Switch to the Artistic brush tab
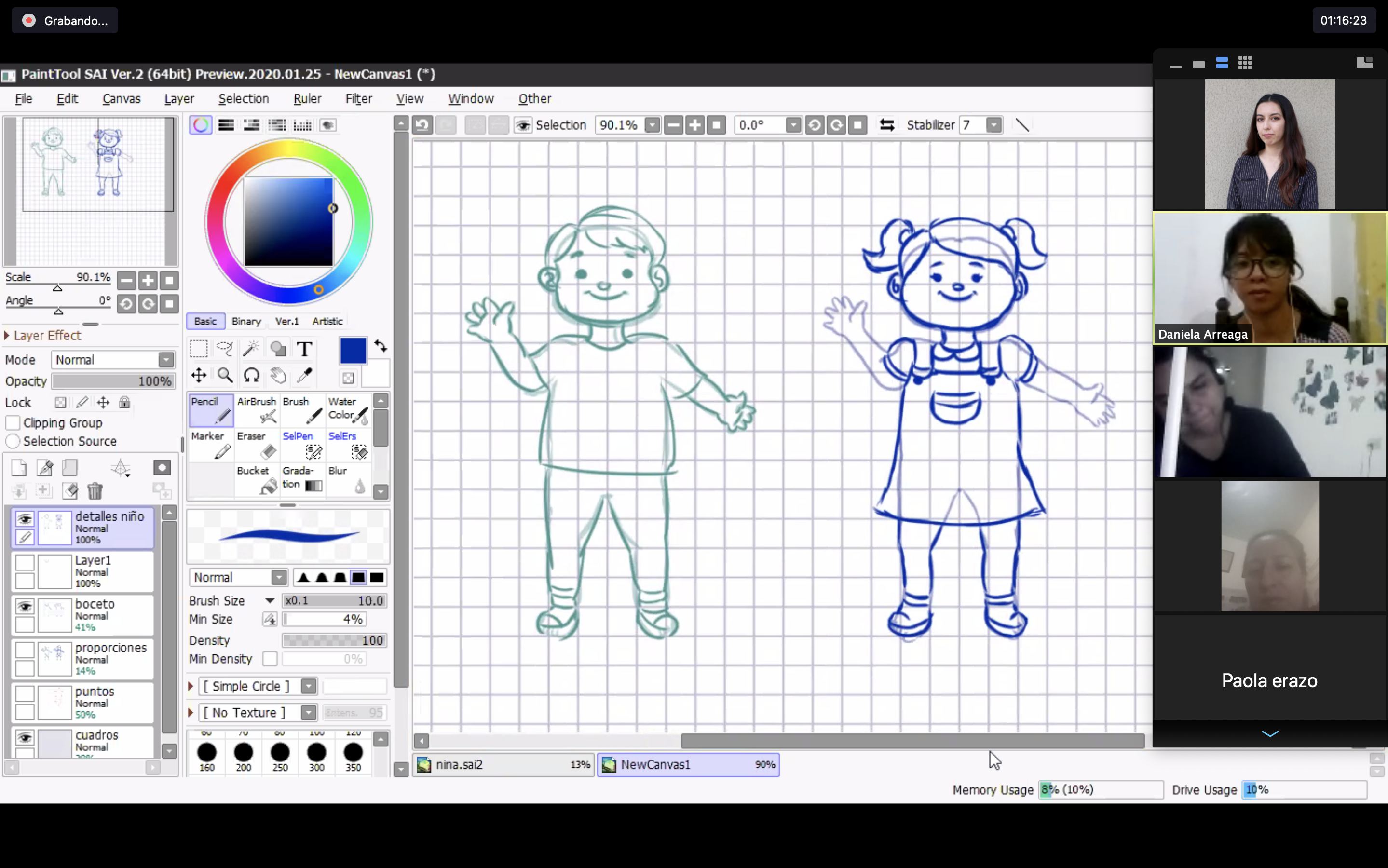The image size is (1388, 868). pyautogui.click(x=327, y=321)
